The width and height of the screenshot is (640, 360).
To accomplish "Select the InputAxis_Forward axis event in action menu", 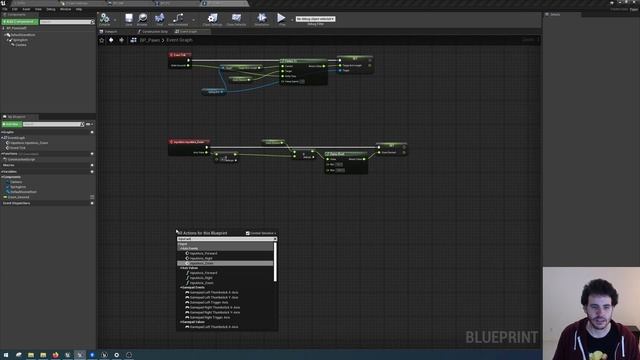I will (203, 253).
